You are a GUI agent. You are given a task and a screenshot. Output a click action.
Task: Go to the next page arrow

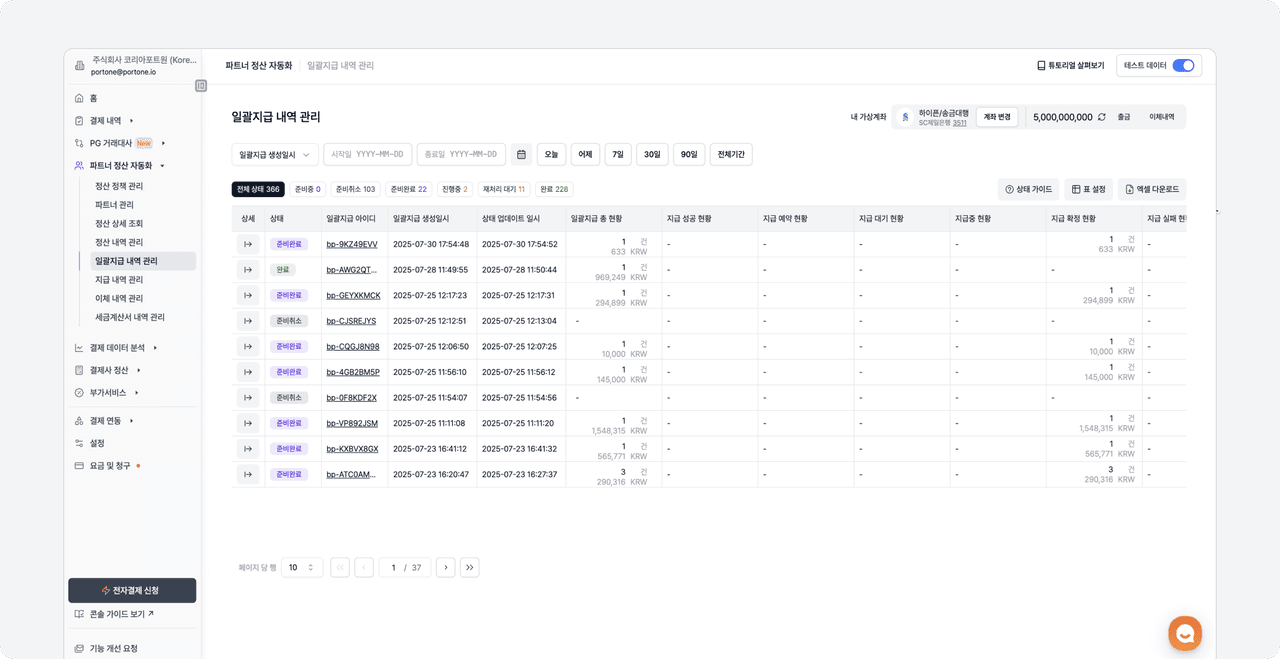pyautogui.click(x=446, y=567)
